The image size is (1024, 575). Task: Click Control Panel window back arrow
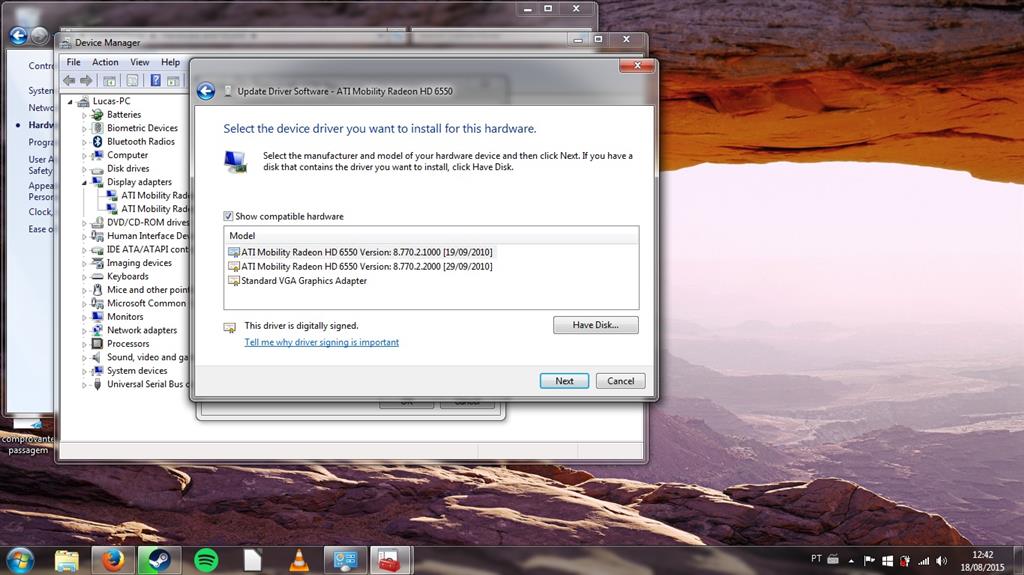click(18, 36)
